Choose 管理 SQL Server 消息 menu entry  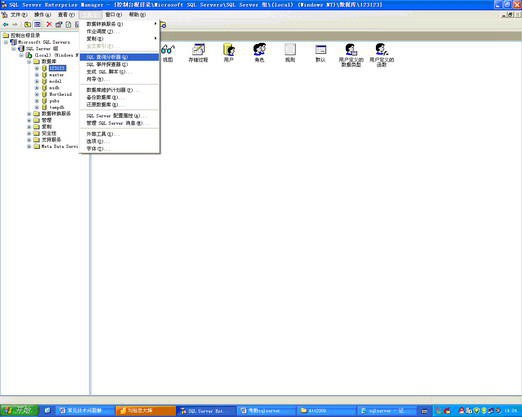click(119, 123)
